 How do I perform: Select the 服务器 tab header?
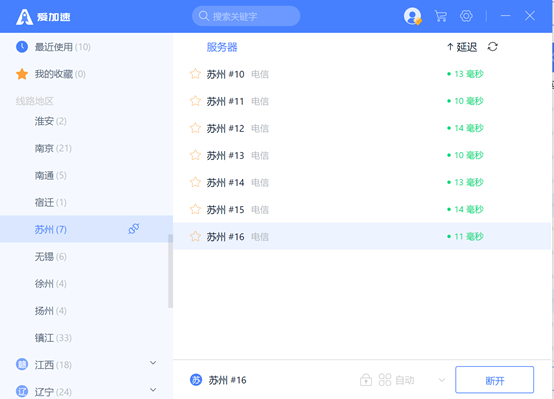tap(222, 47)
